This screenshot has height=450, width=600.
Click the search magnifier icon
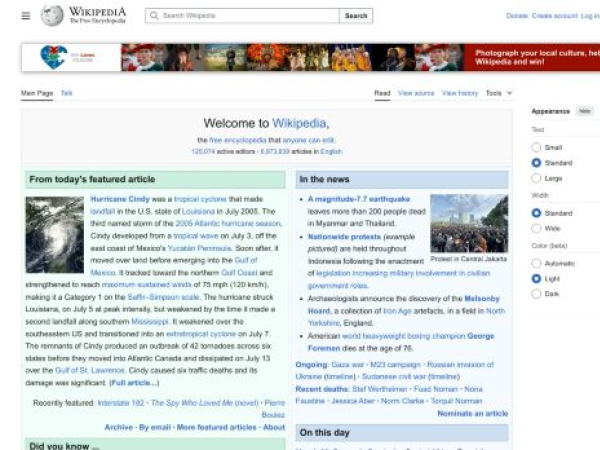point(154,16)
